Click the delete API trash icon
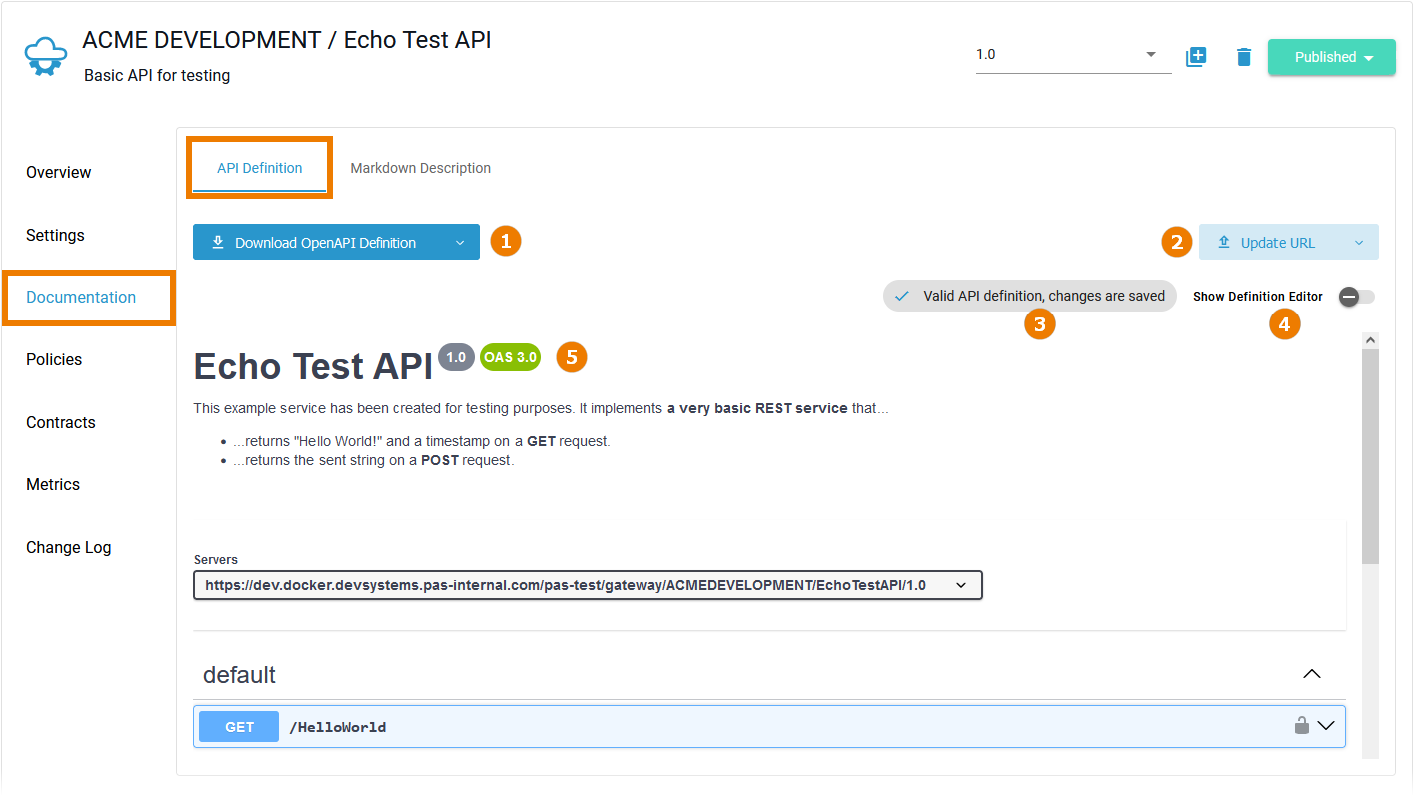The width and height of the screenshot is (1415, 796). [1243, 57]
